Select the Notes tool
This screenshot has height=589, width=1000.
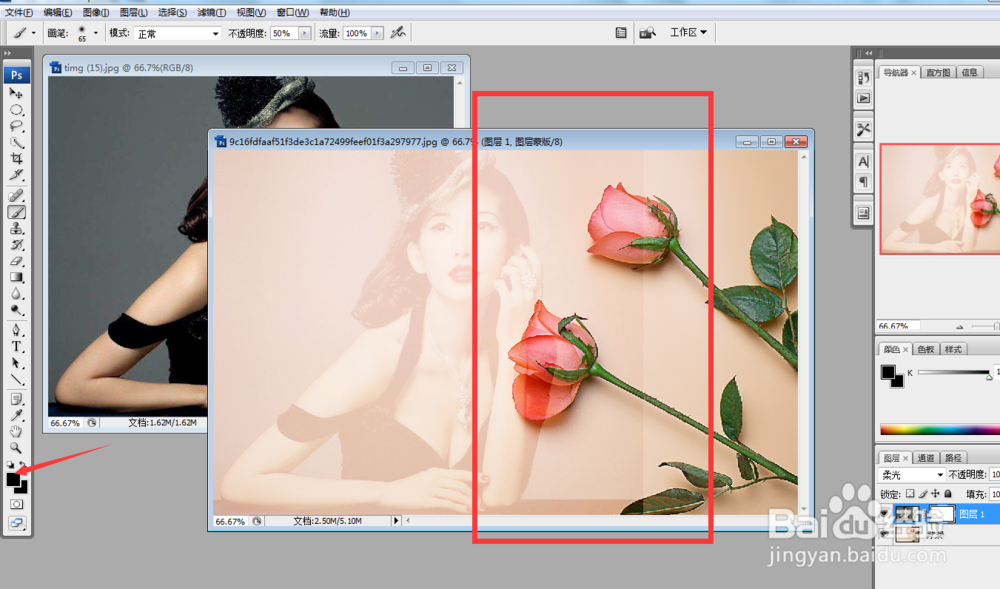click(x=17, y=400)
